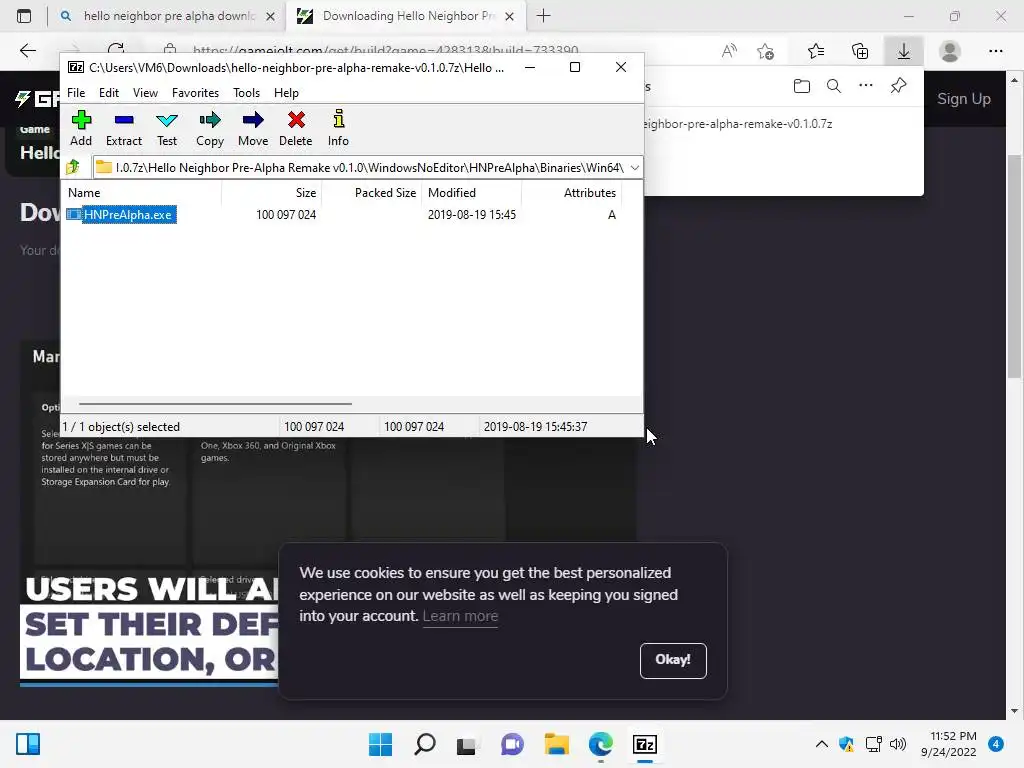The height and width of the screenshot is (768, 1024).
Task: Open the Edit menu in 7-Zip
Action: coord(108,93)
